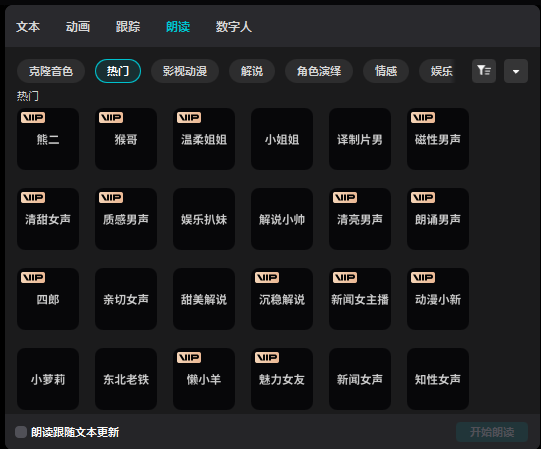This screenshot has height=449, width=541.
Task: Open the voice filter icon
Action: point(484,71)
